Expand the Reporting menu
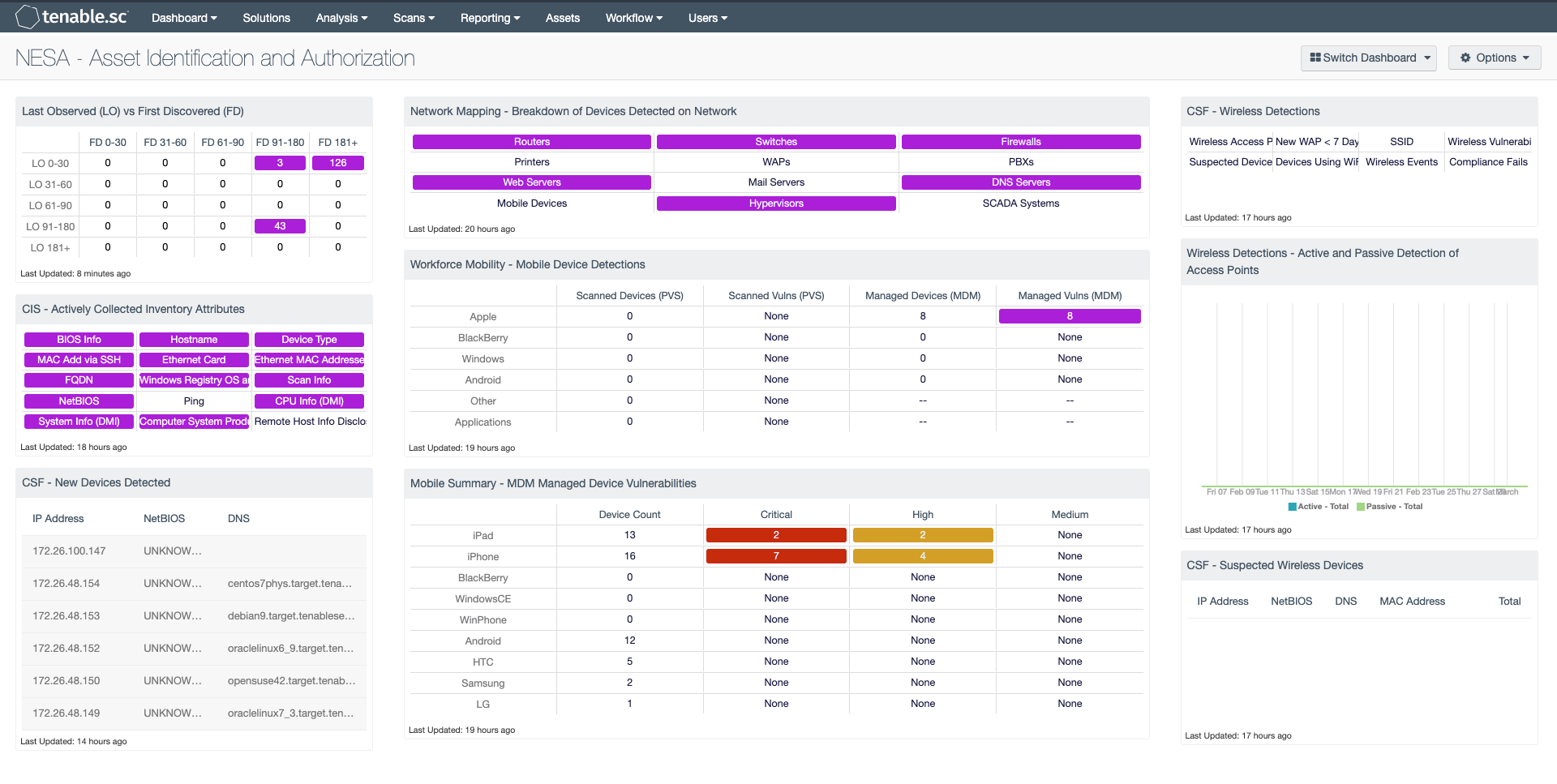This screenshot has width=1557, height=784. pos(490,18)
